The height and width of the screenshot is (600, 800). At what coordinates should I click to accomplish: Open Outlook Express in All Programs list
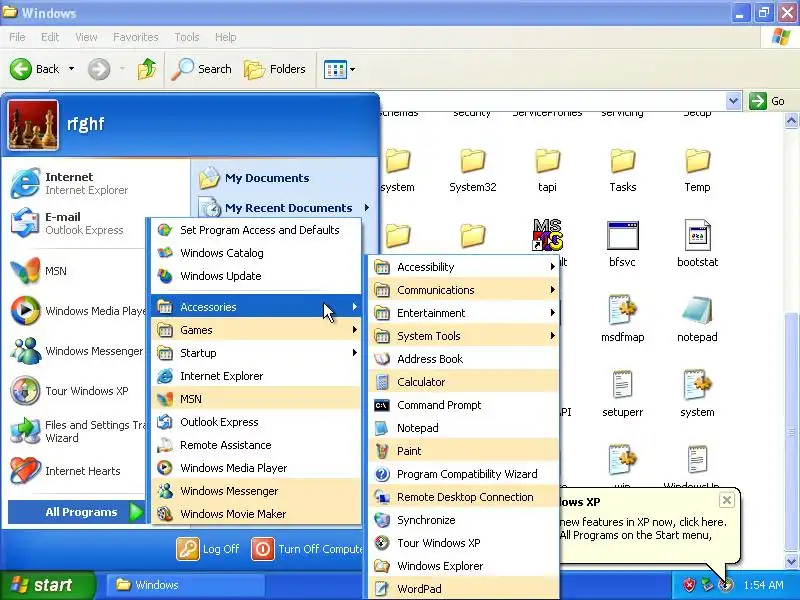[256, 421]
